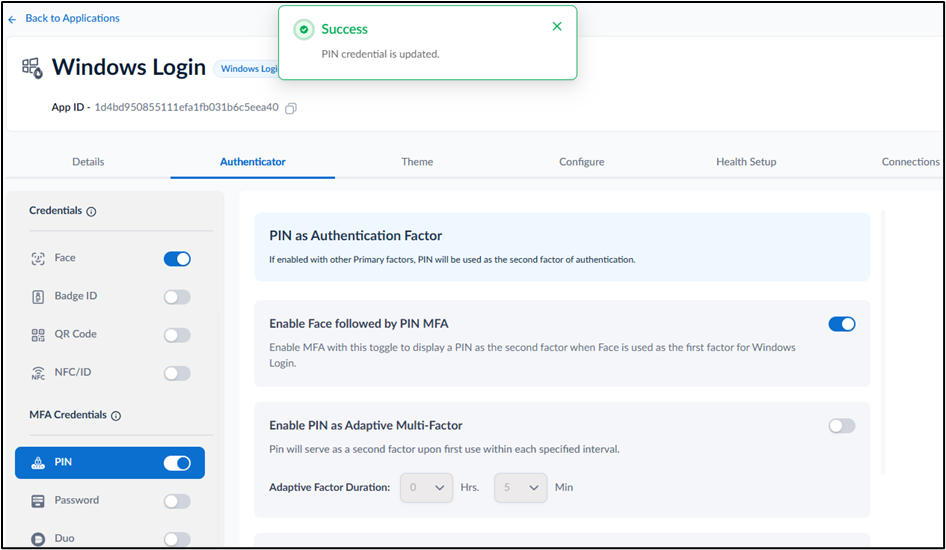Viewport: 946px width, 550px height.
Task: Select the Duo label
Action: click(x=64, y=538)
